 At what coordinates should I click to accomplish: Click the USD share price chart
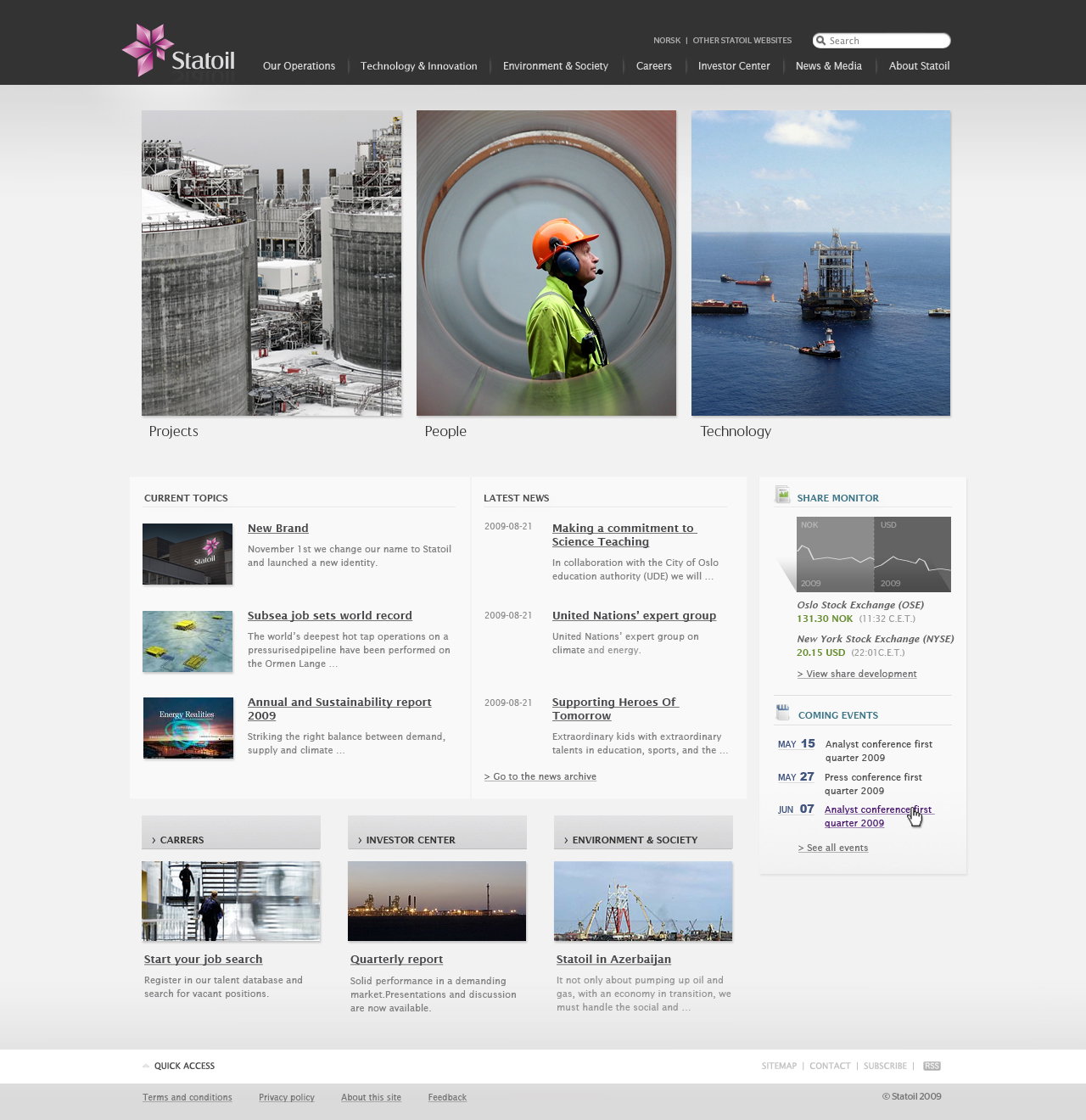(913, 554)
